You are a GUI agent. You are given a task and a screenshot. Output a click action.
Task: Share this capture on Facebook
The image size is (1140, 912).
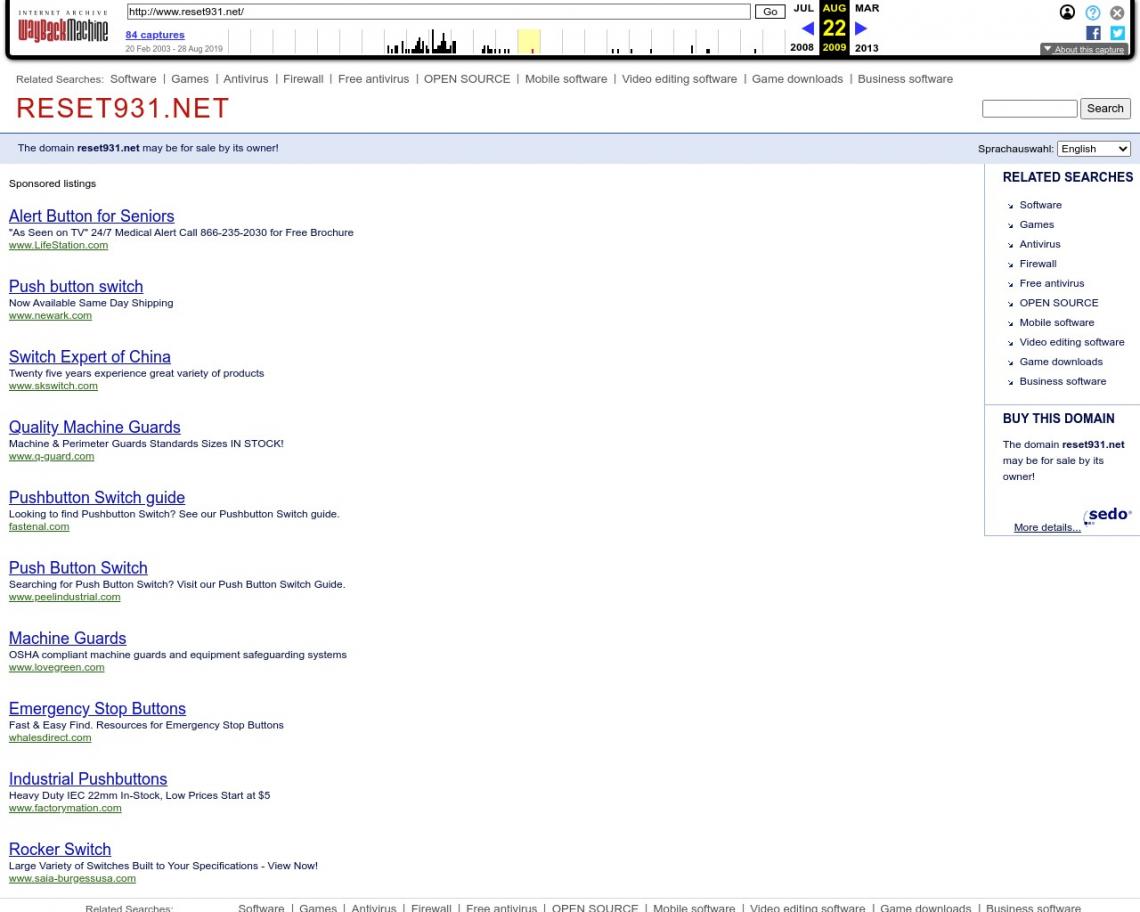pyautogui.click(x=1093, y=33)
